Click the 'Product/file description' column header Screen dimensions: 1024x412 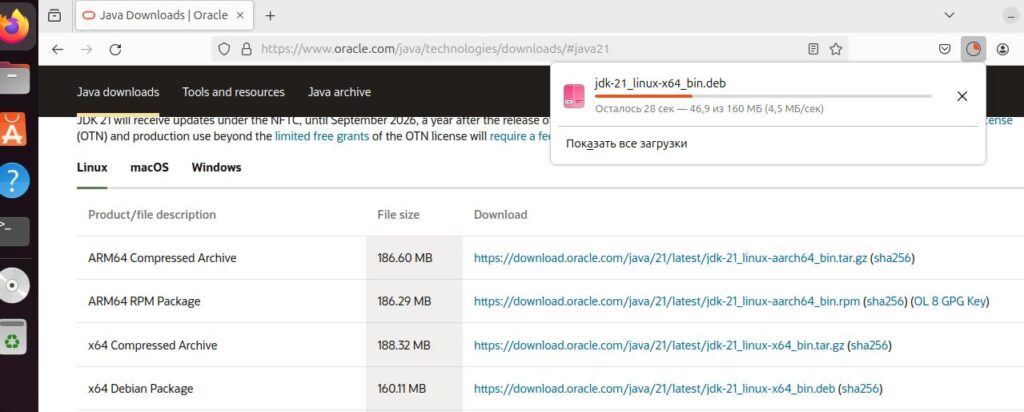pyautogui.click(x=152, y=215)
